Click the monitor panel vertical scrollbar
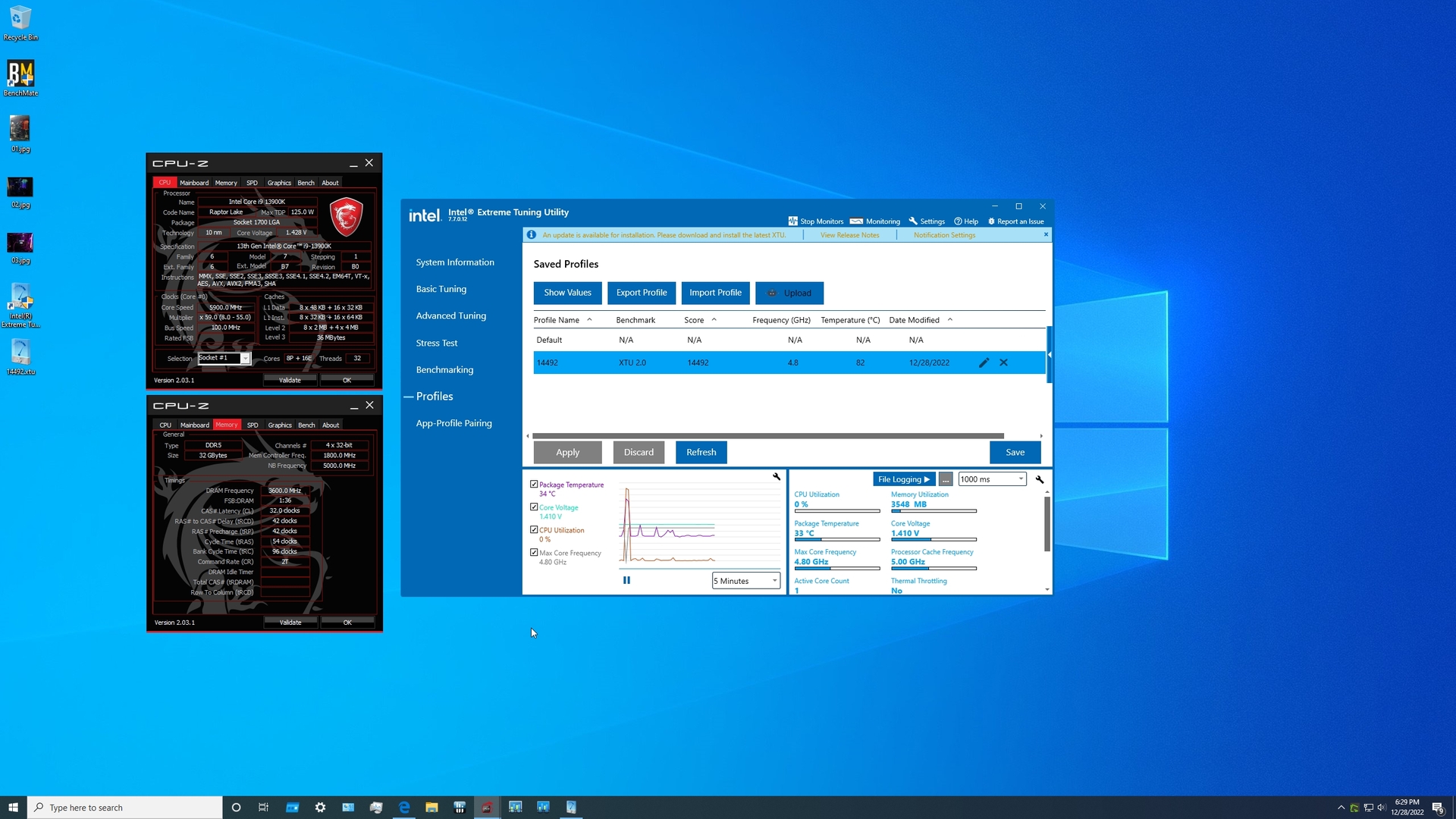 [x=1047, y=524]
